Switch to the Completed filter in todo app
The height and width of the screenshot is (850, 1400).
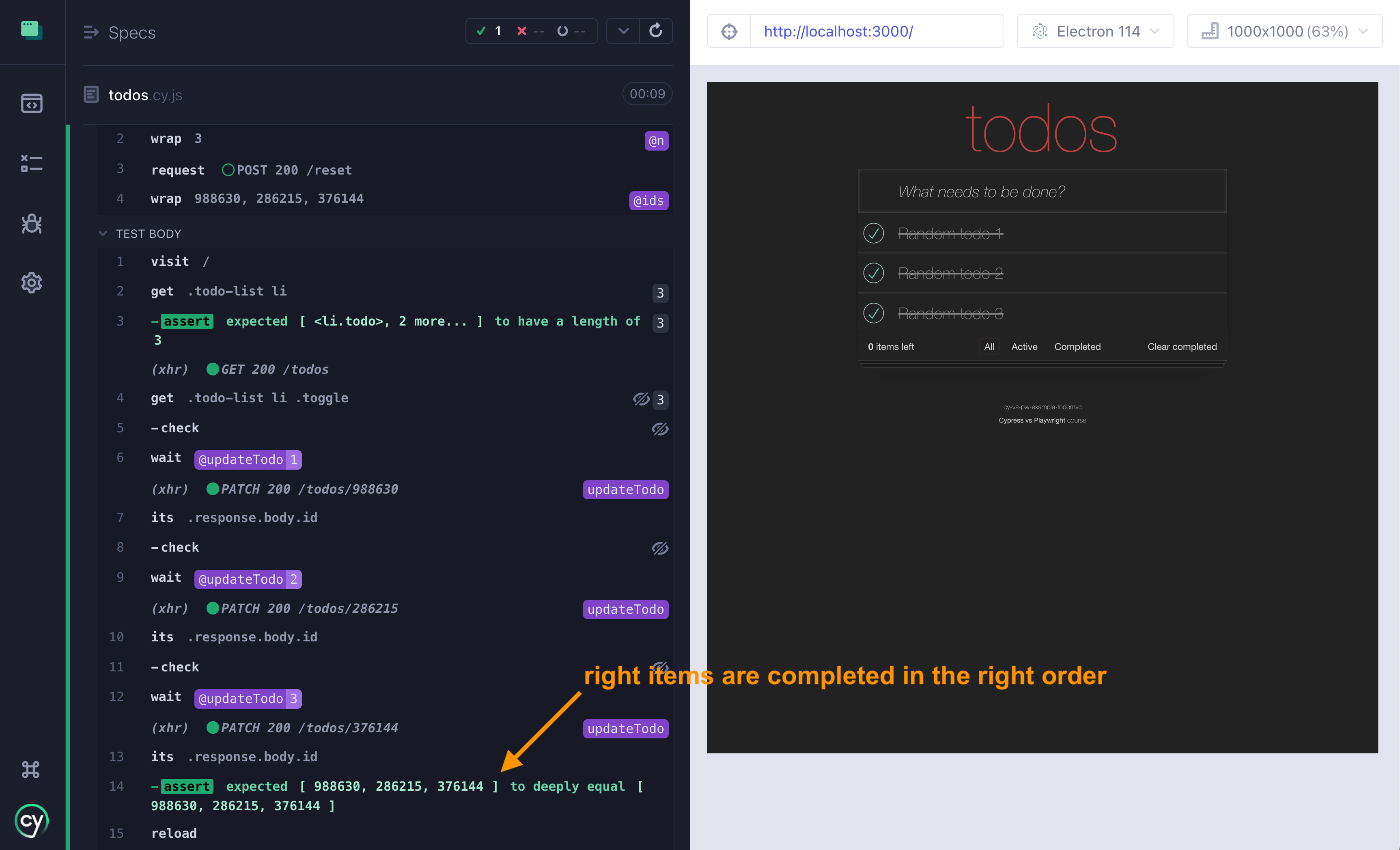point(1077,347)
